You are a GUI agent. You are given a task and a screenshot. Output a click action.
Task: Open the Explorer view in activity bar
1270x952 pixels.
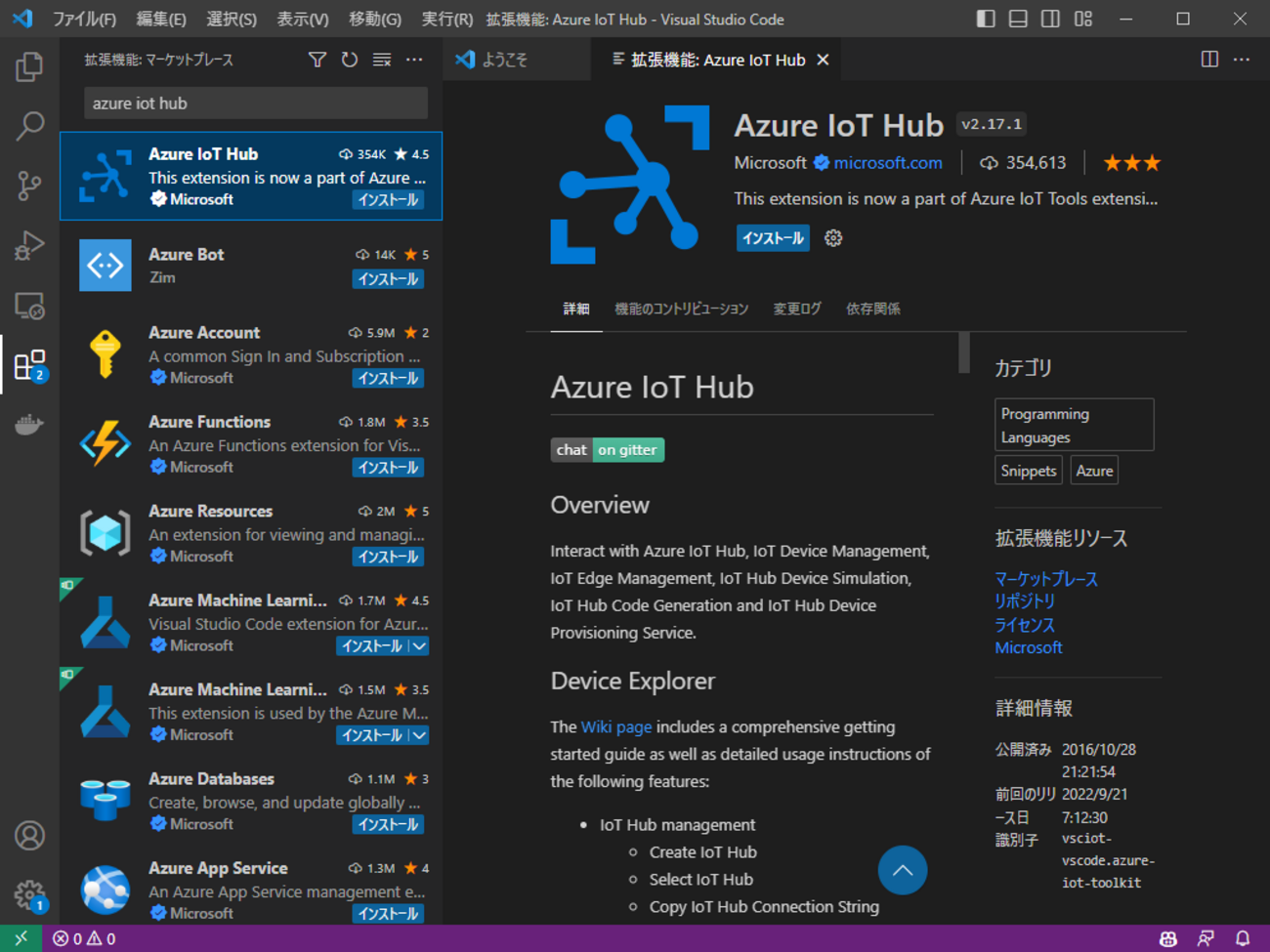(x=29, y=66)
